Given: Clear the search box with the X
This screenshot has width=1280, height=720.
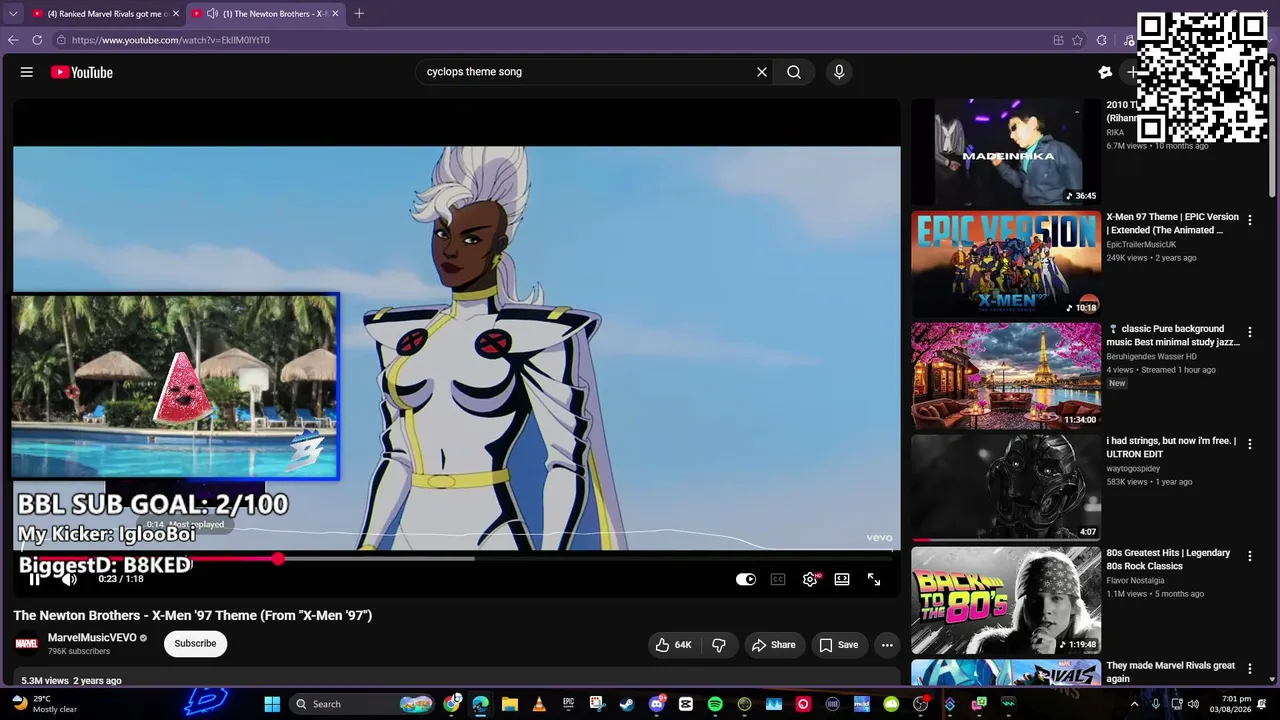Looking at the screenshot, I should point(762,72).
